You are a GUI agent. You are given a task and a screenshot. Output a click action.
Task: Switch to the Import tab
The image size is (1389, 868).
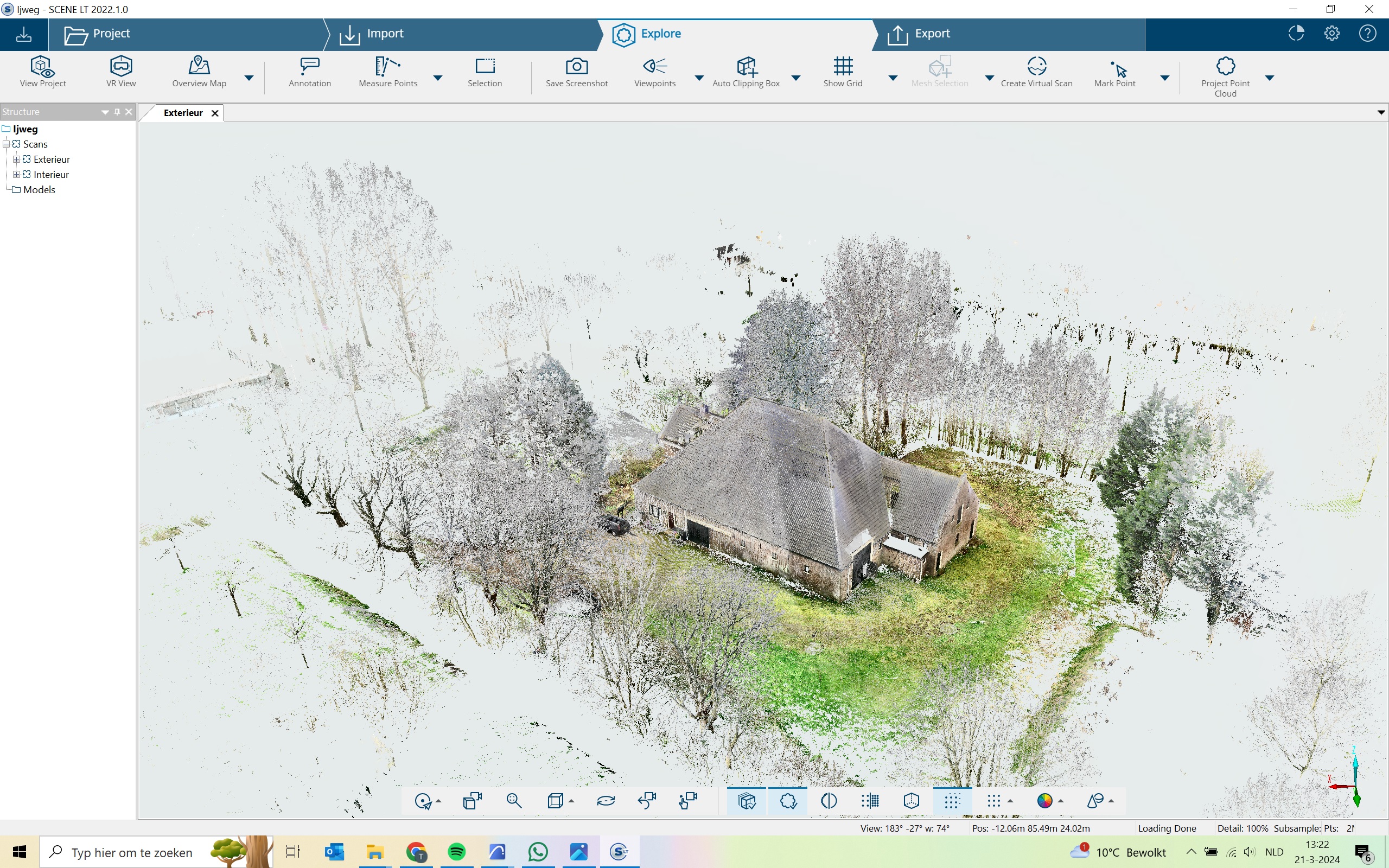coord(385,34)
